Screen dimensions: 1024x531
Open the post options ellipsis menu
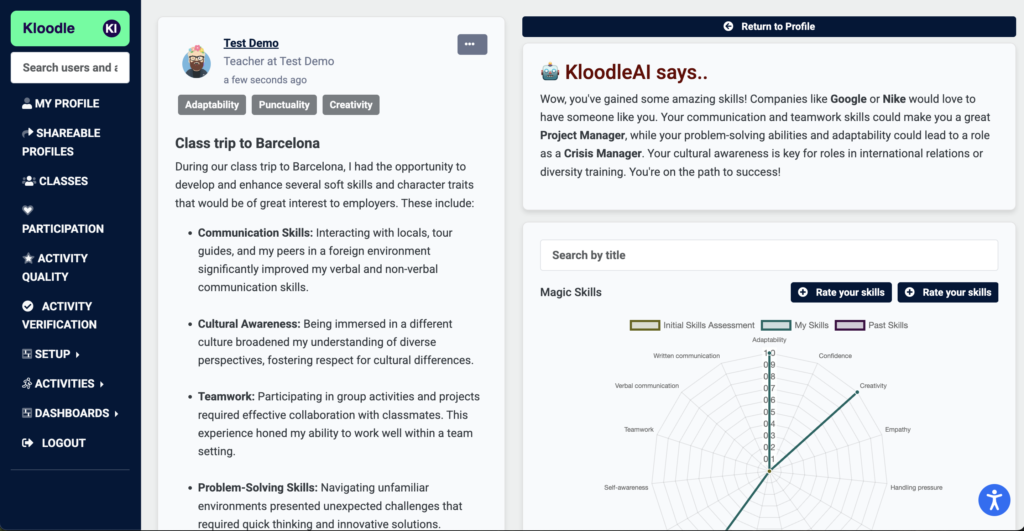(x=472, y=44)
